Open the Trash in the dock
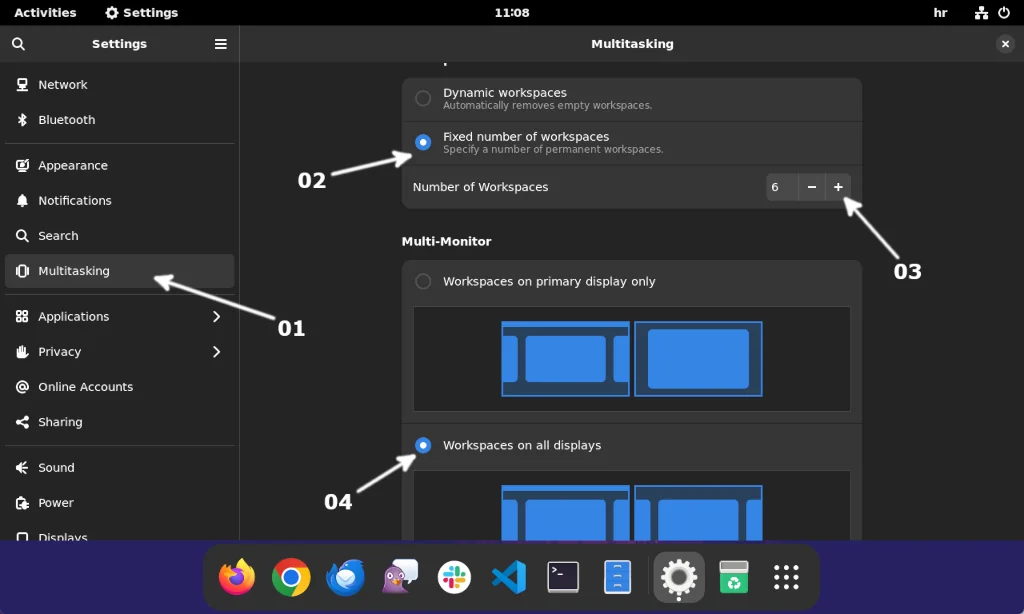The width and height of the screenshot is (1024, 614). click(x=732, y=577)
